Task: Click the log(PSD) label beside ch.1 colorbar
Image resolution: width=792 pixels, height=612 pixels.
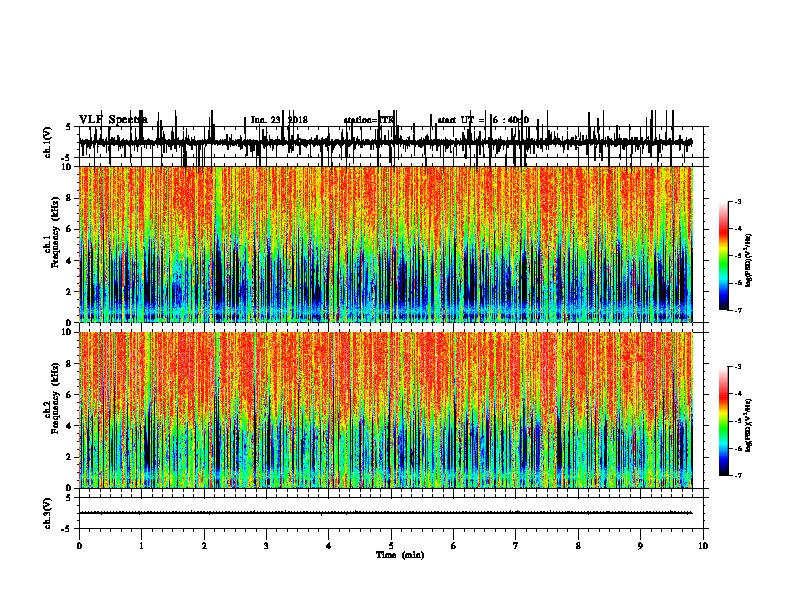Action: tap(748, 261)
